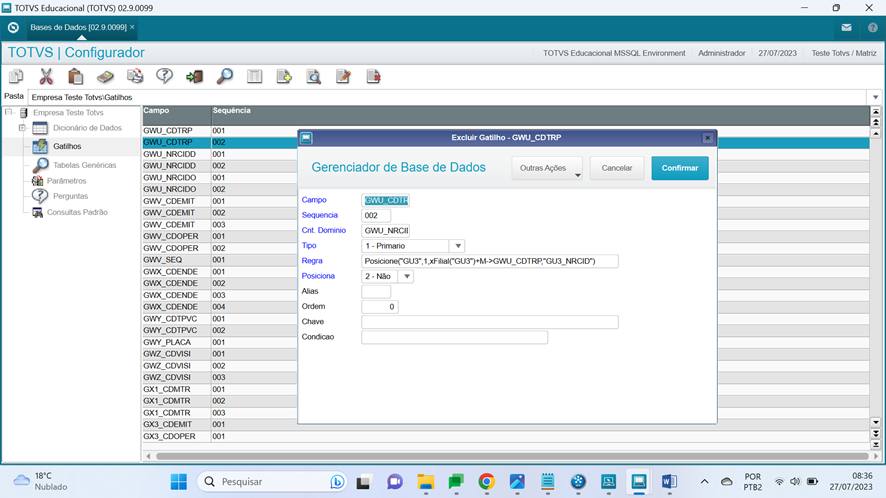Click the Cancelar button
Screen dimensions: 886x498
pos(616,168)
